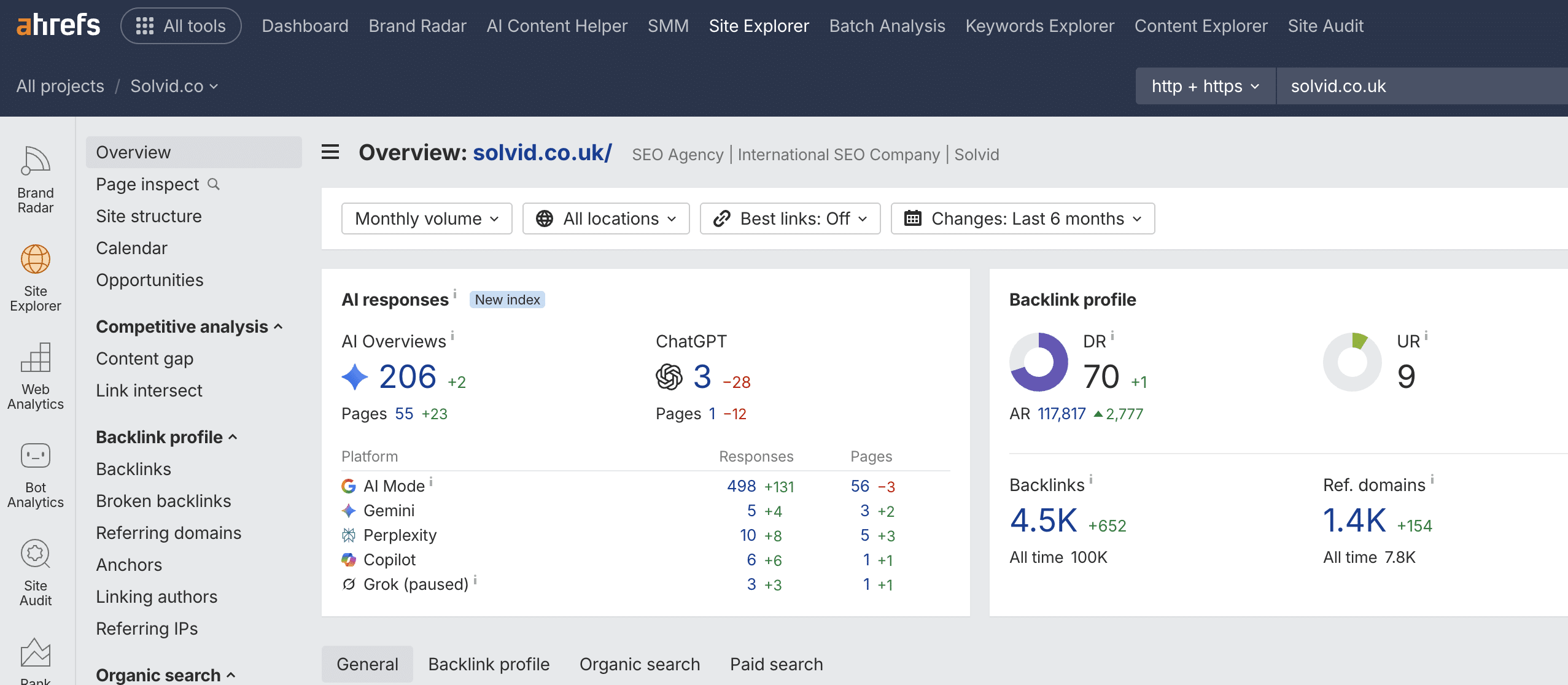Click the info icon beside AI Overviews
1568x685 pixels.
452,335
